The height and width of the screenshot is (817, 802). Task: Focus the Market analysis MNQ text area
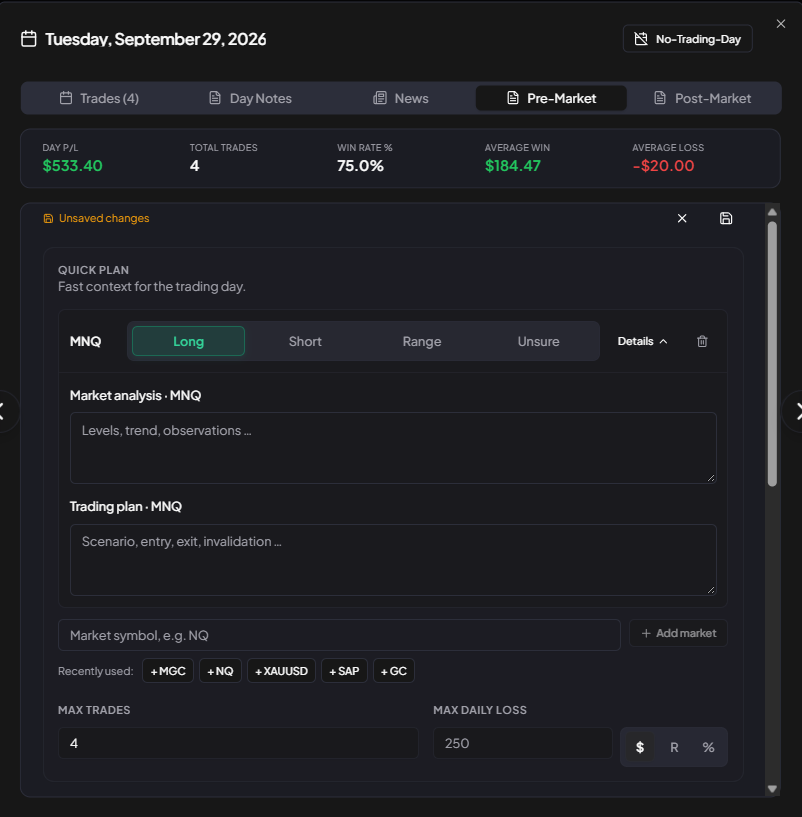[393, 448]
